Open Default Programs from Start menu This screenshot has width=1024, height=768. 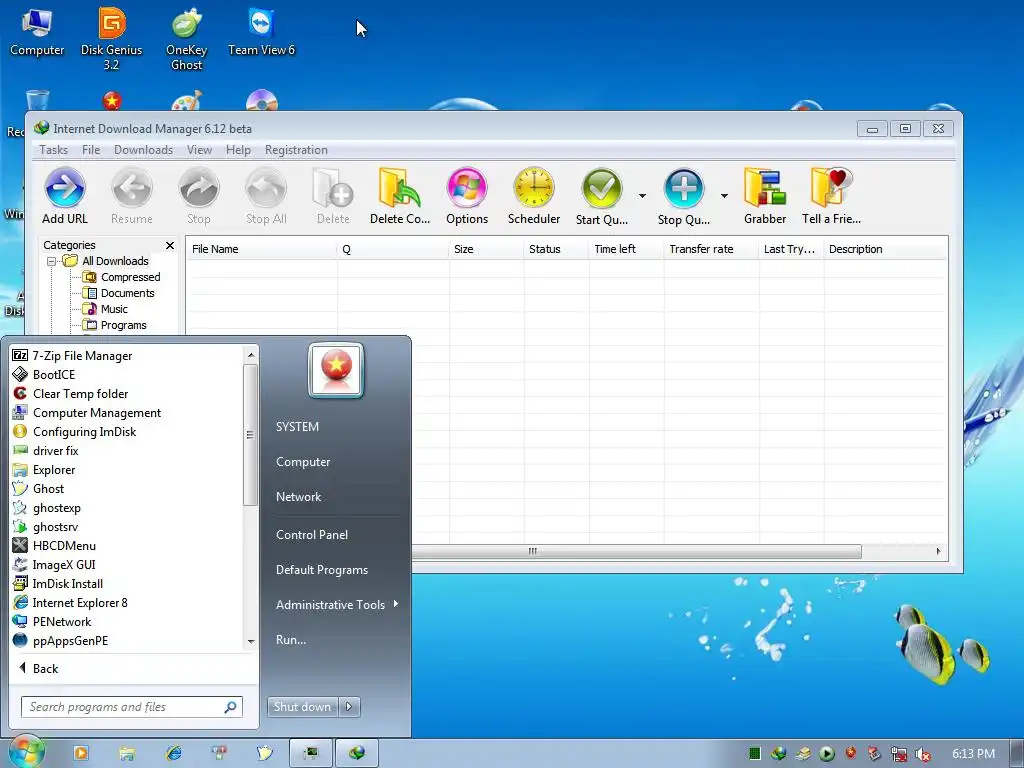322,570
